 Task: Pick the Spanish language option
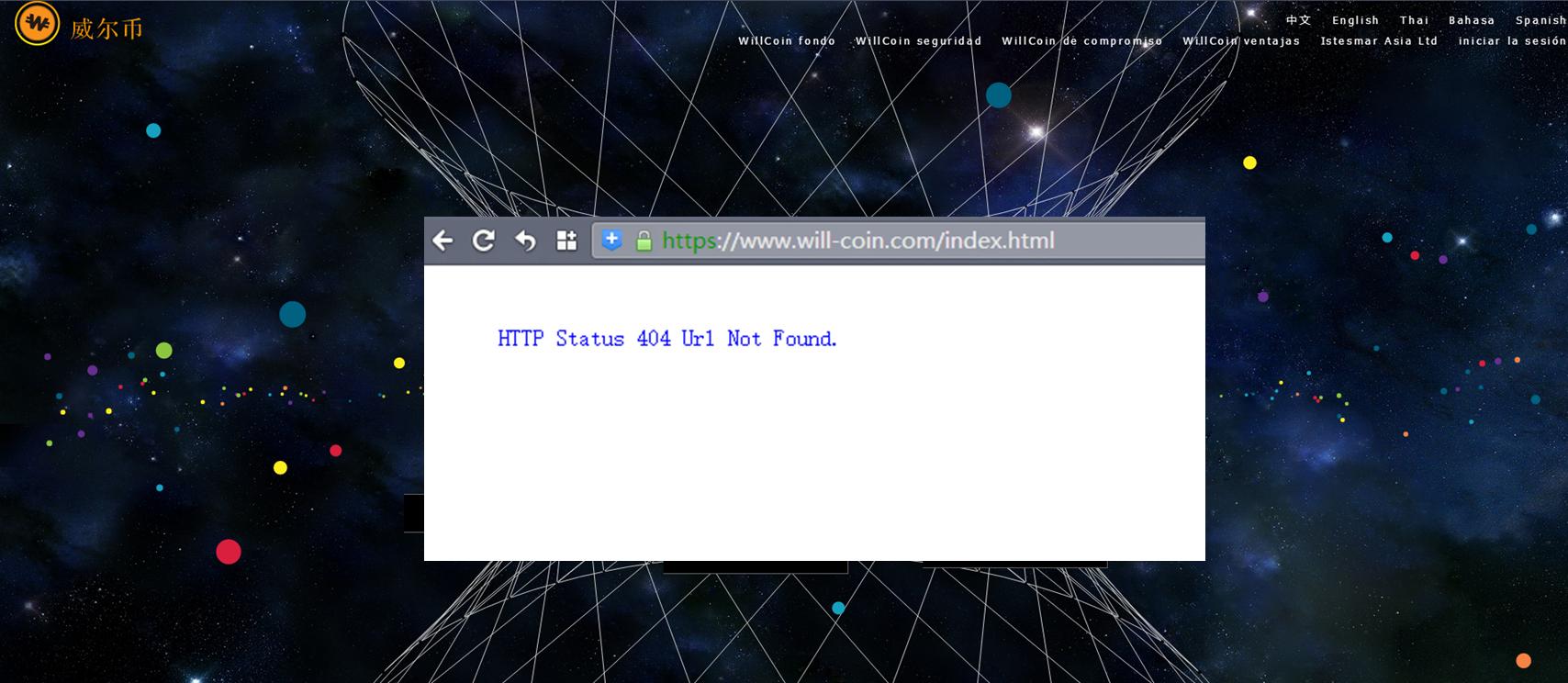1540,20
